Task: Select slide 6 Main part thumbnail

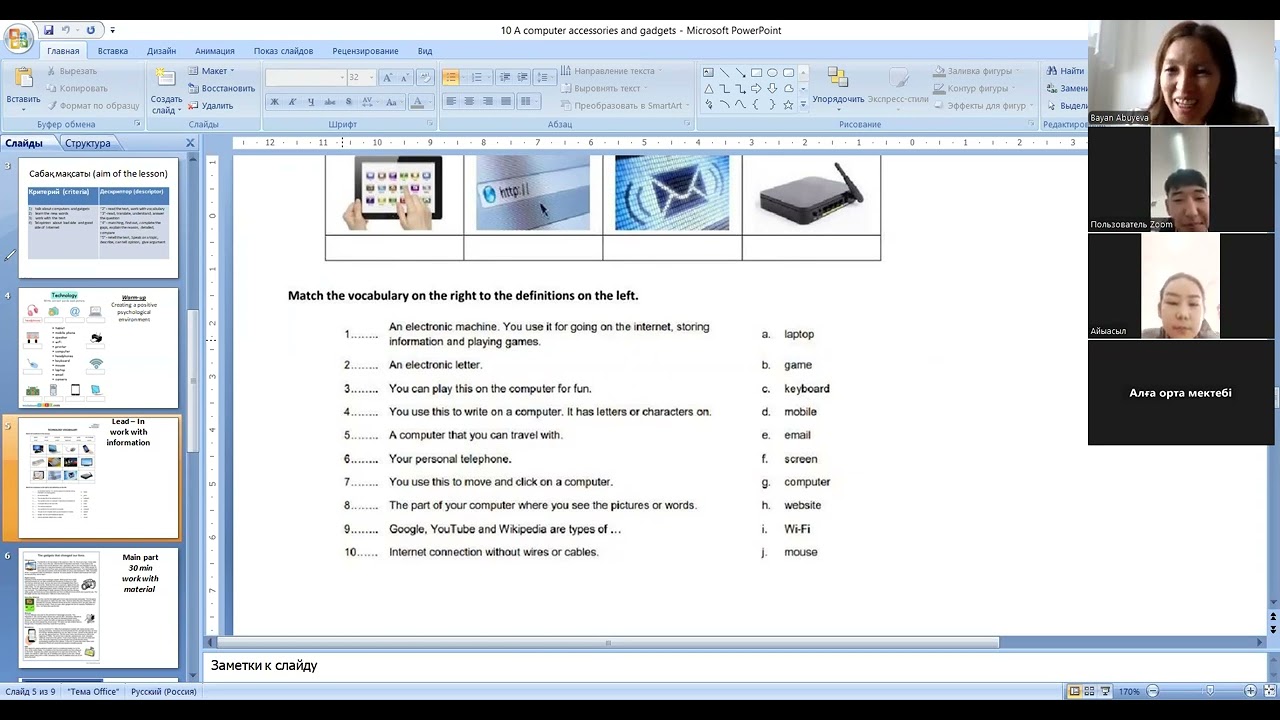Action: [98, 608]
